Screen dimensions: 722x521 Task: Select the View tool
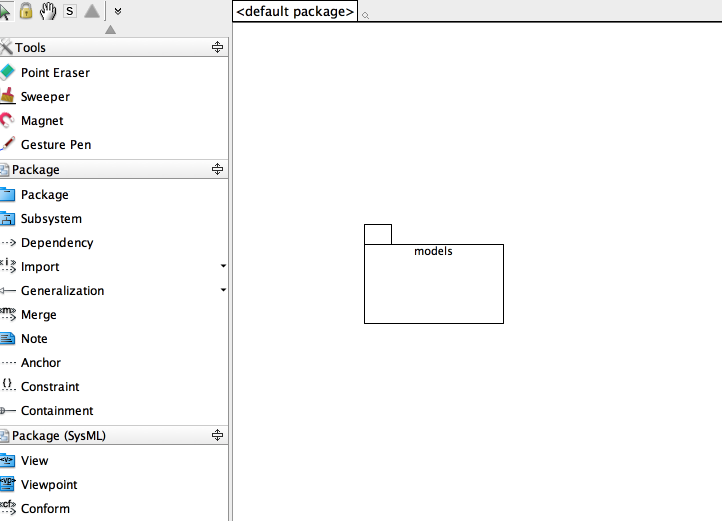click(114, 460)
